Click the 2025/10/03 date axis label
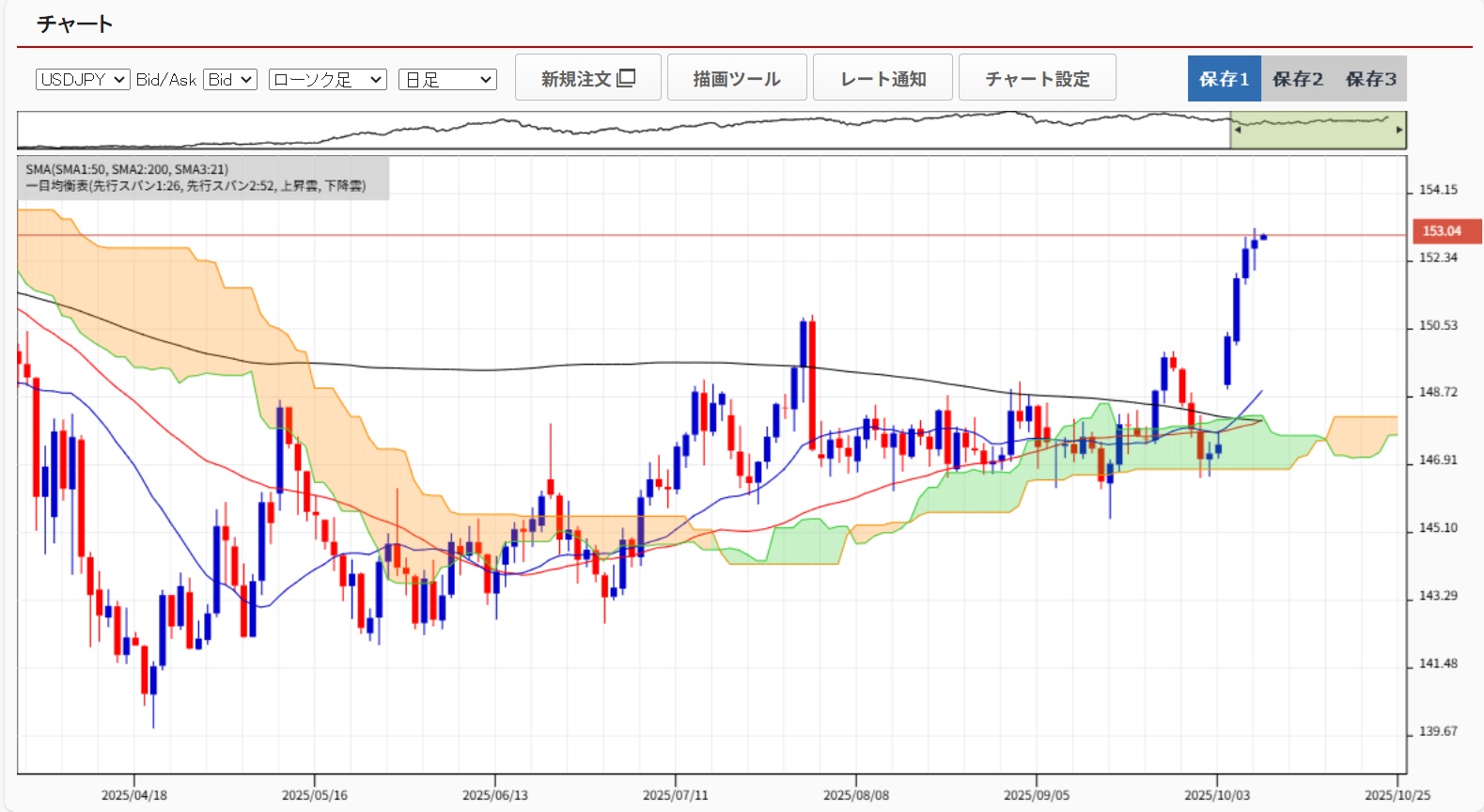Viewport: 1484px width, 812px height. [x=1216, y=795]
